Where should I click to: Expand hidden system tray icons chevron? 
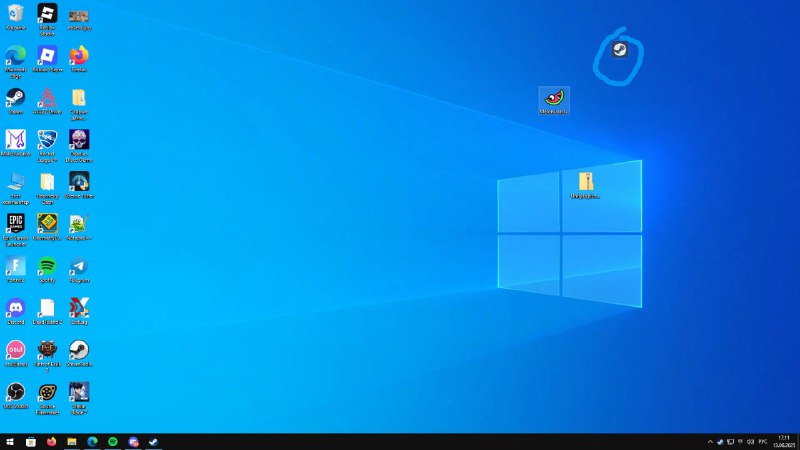point(710,441)
